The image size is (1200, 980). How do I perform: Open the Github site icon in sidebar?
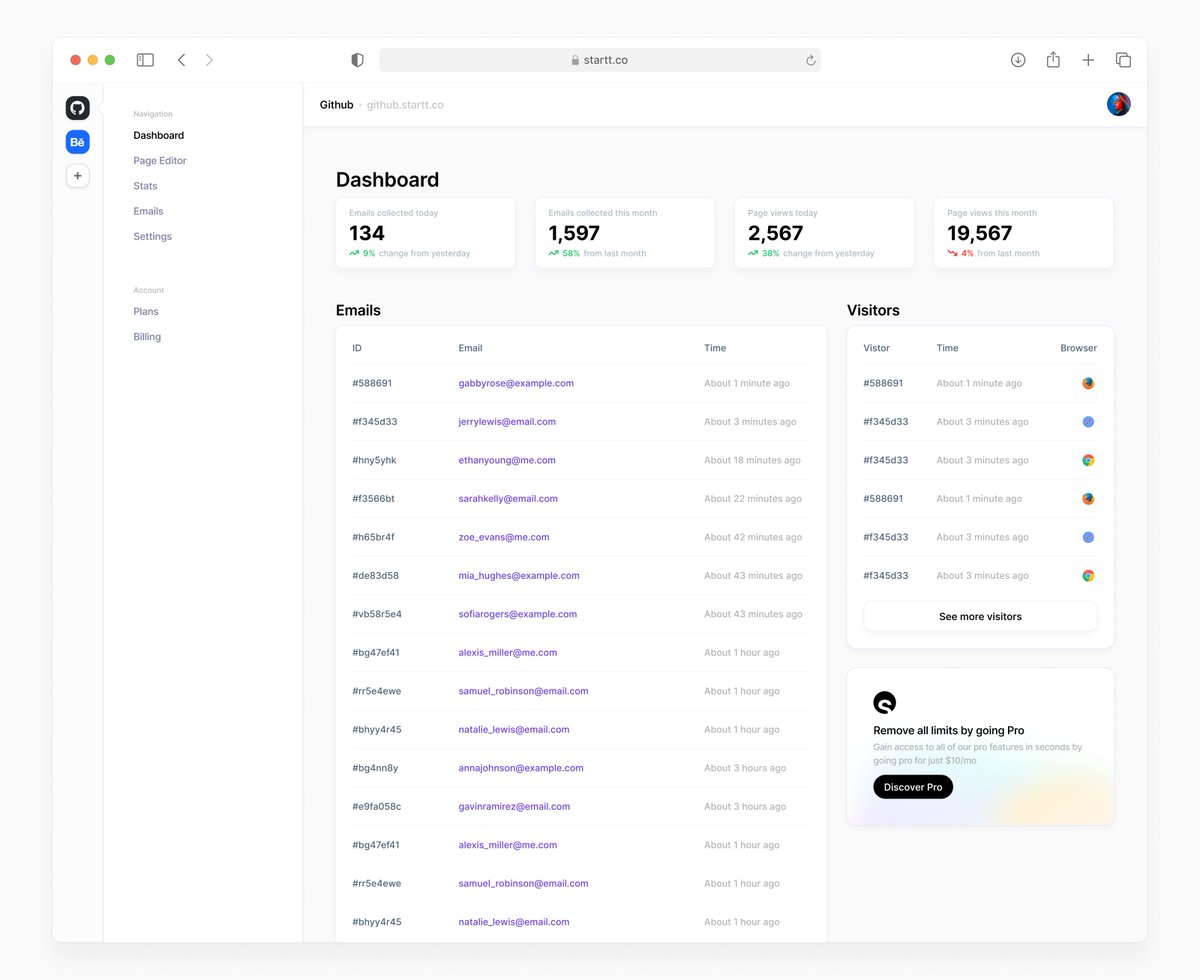[x=78, y=108]
